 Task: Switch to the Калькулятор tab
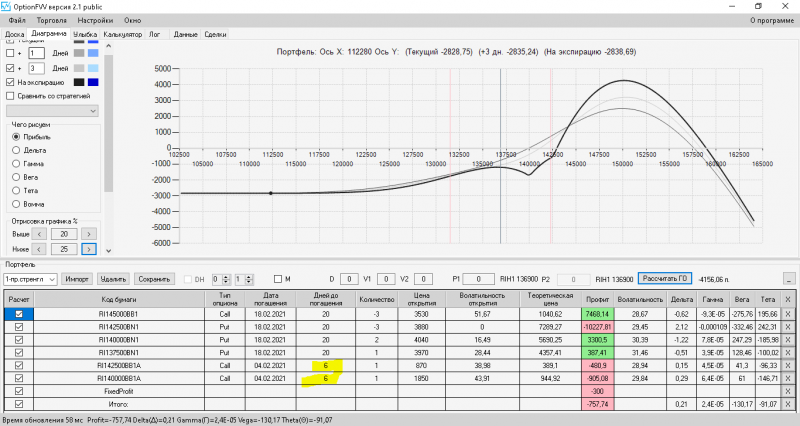[122, 34]
